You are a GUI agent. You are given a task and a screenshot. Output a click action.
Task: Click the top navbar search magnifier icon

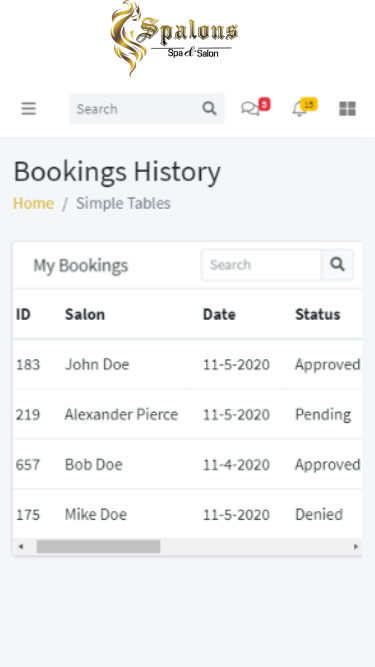coord(209,108)
